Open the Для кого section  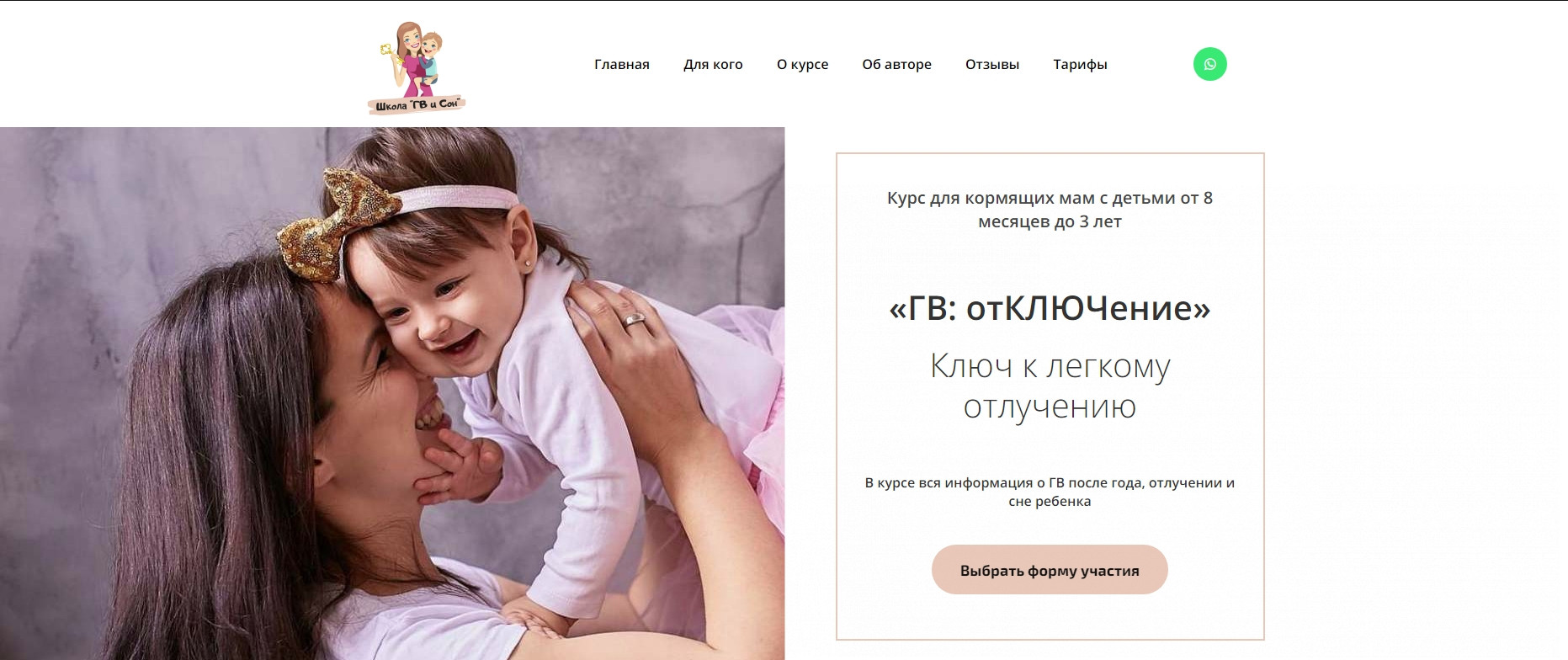point(713,64)
